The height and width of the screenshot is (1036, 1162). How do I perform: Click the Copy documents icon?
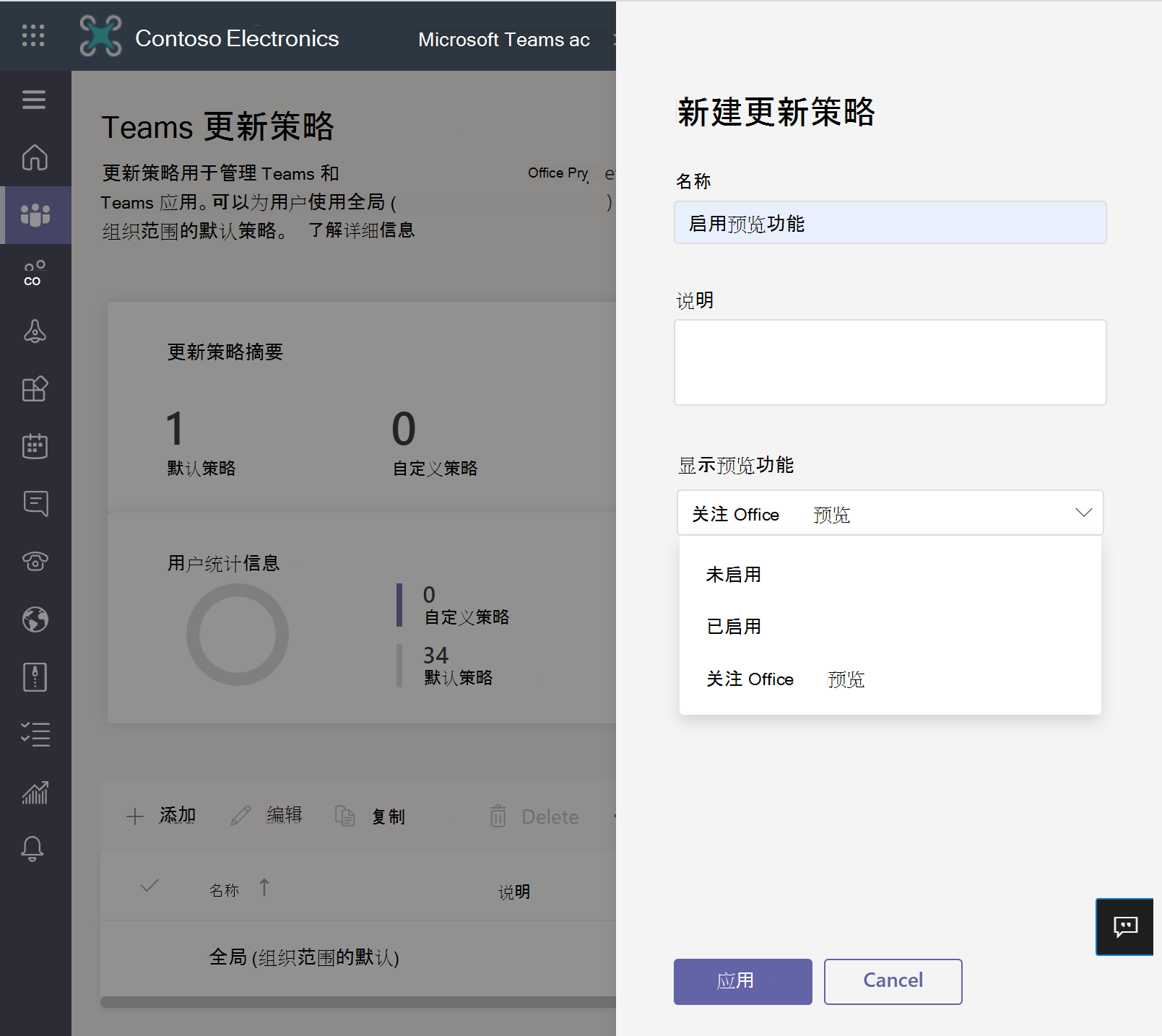[345, 816]
